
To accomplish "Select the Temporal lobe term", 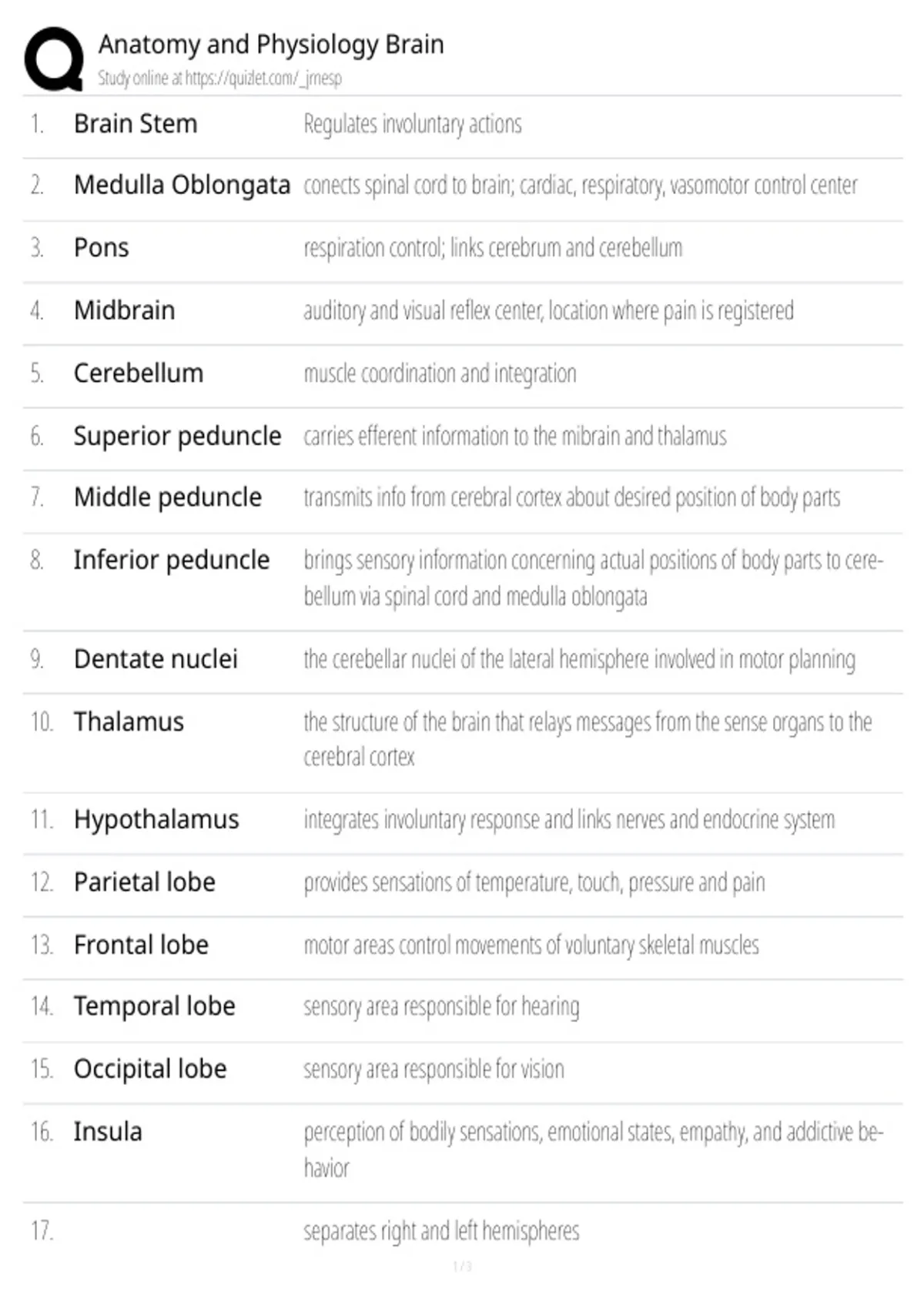I will 155,1006.
